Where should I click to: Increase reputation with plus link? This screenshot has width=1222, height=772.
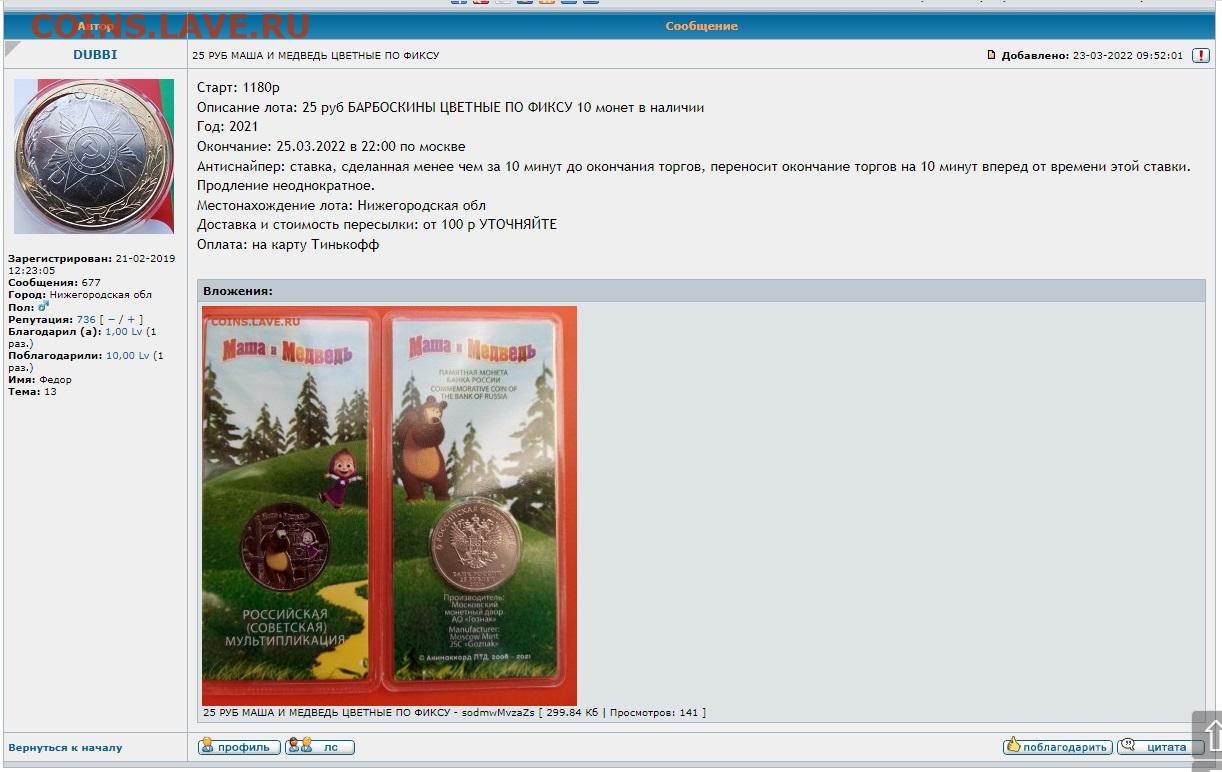pos(130,320)
